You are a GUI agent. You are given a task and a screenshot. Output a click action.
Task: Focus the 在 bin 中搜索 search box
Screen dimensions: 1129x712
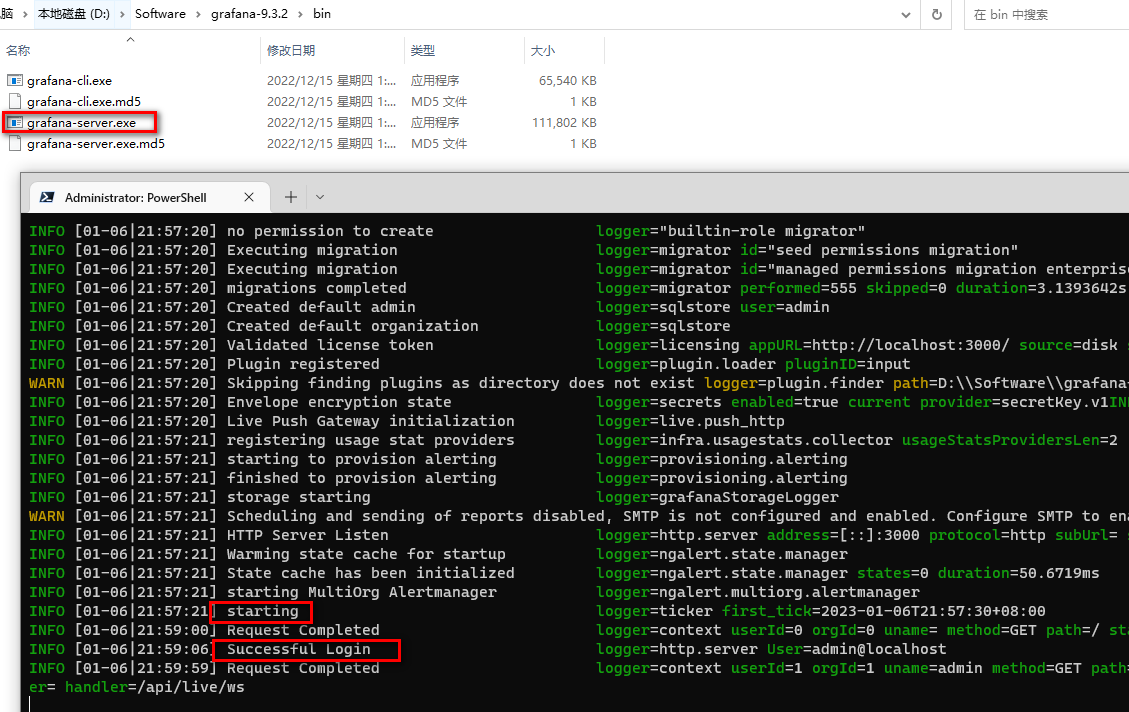[x=1046, y=14]
